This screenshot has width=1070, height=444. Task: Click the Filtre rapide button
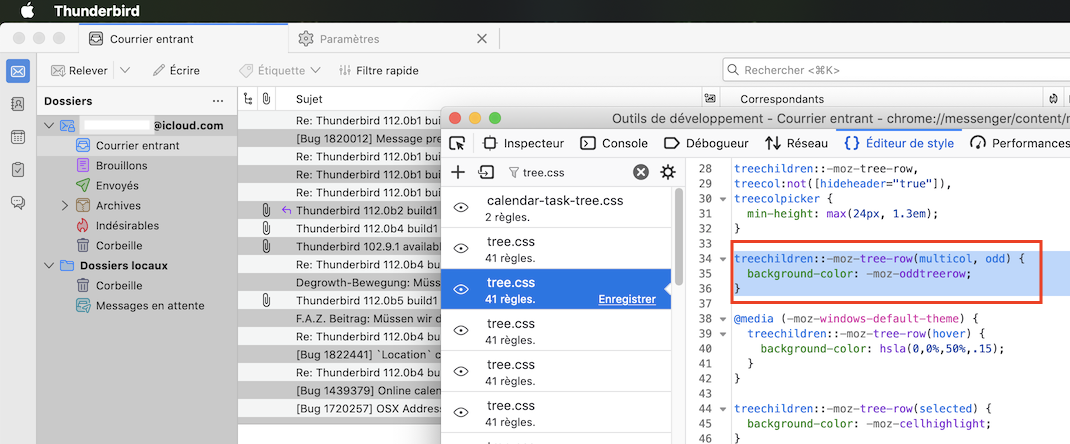(379, 70)
